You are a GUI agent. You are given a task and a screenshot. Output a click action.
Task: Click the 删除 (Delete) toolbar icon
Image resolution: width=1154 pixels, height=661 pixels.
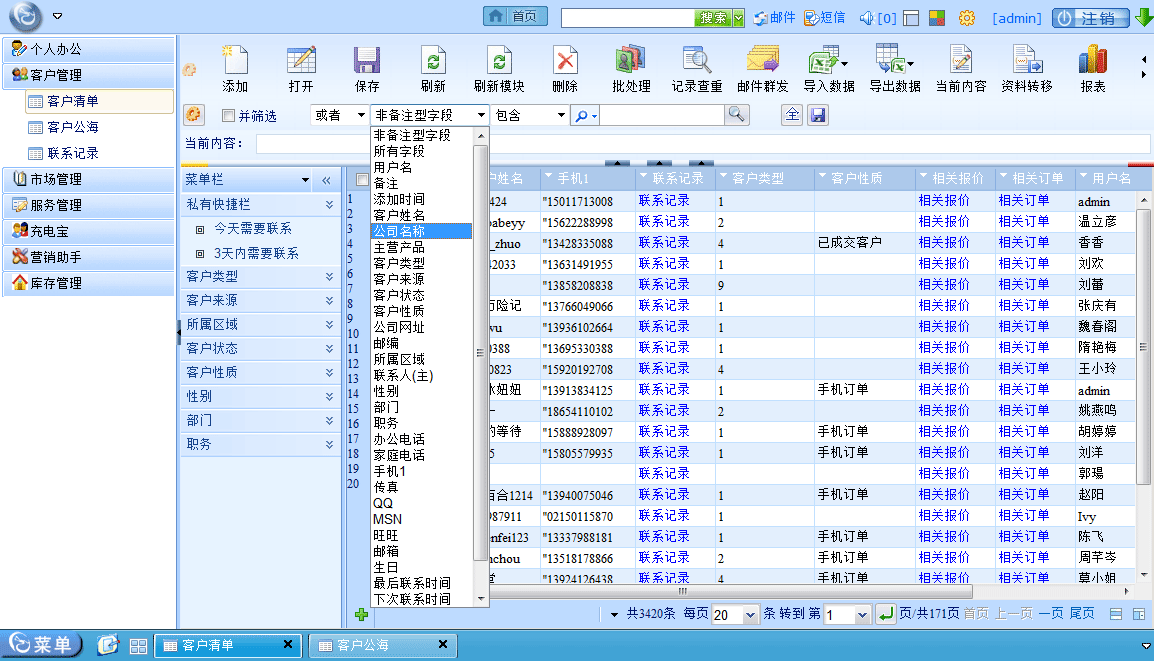565,61
